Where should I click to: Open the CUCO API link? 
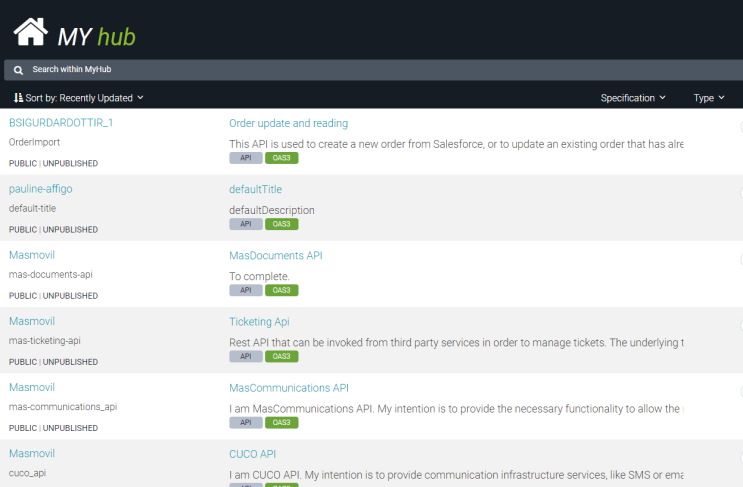(252, 454)
